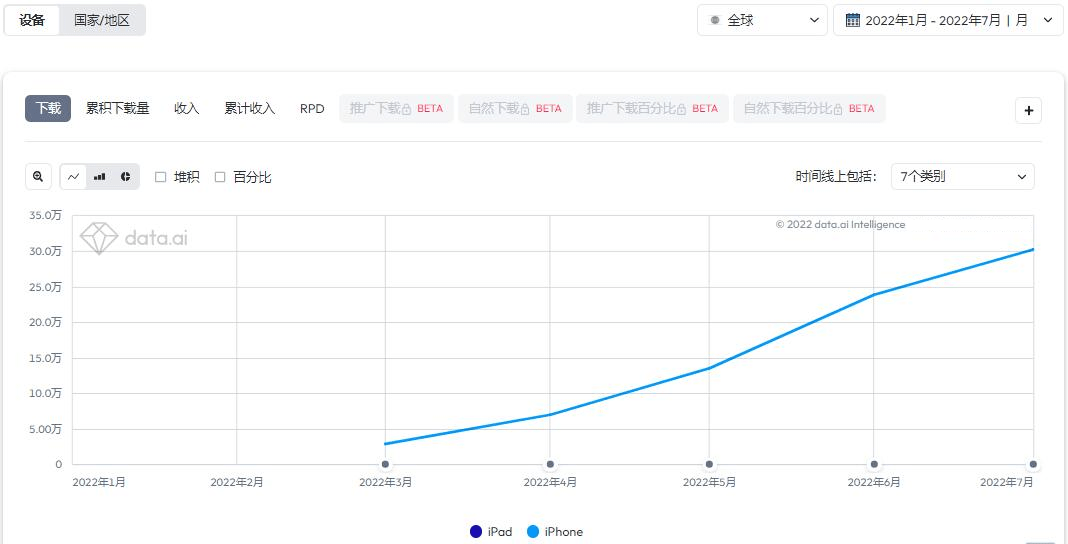The image size is (1068, 544).
Task: Switch to line chart view
Action: (x=74, y=176)
